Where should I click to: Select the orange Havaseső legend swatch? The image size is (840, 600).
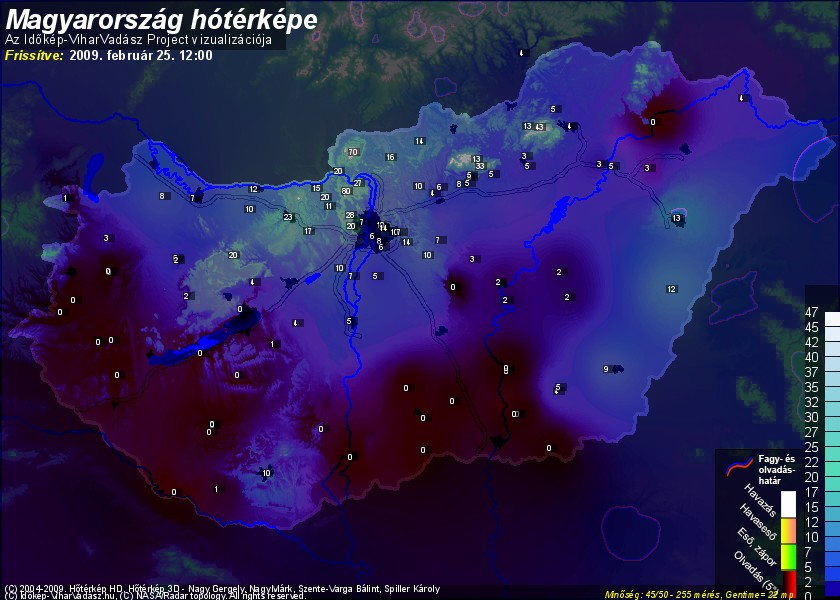tap(788, 528)
